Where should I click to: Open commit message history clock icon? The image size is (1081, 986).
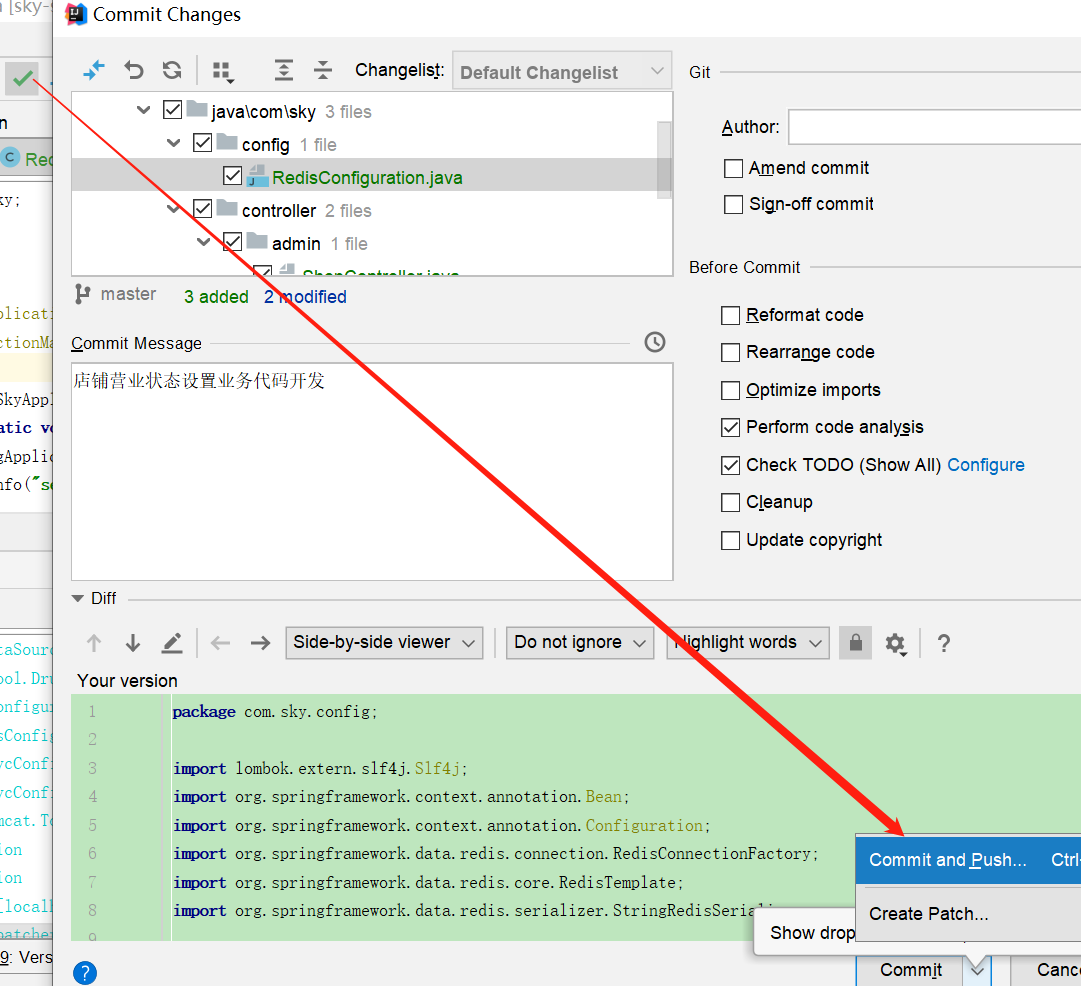click(x=655, y=342)
